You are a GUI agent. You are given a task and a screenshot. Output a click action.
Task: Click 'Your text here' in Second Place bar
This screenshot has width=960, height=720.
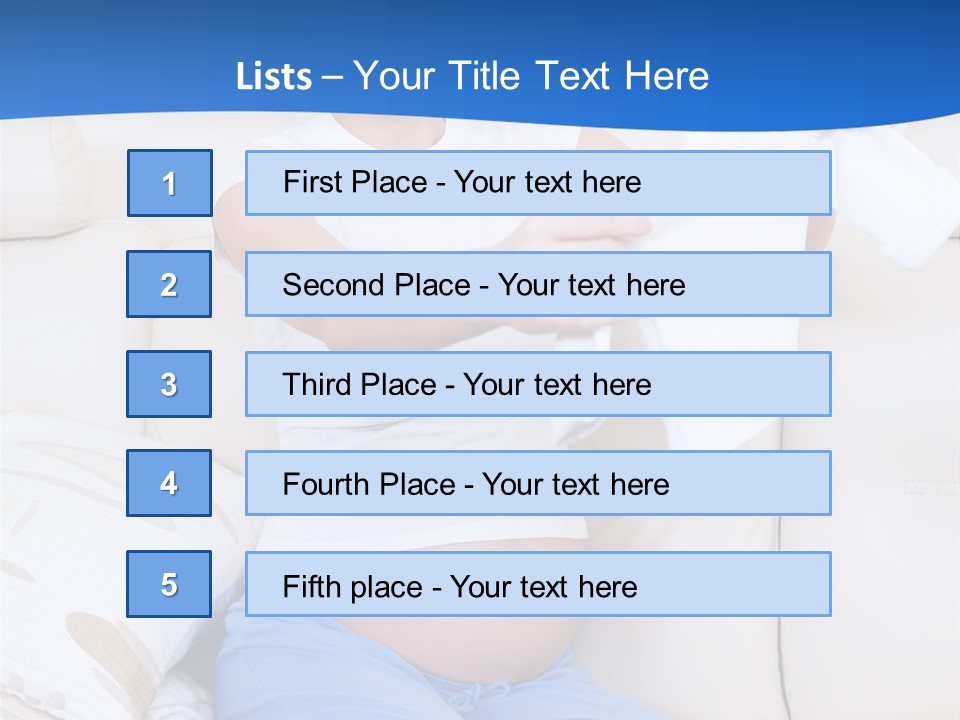click(591, 285)
